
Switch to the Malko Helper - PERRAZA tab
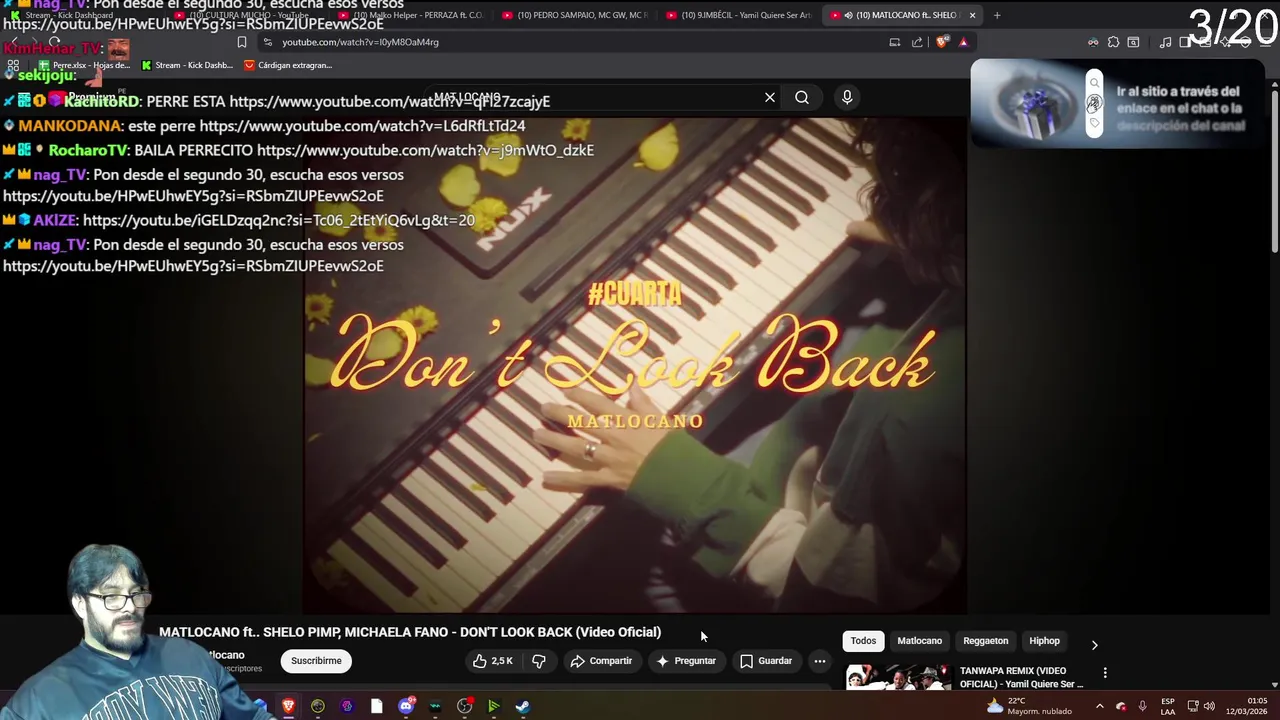[410, 15]
